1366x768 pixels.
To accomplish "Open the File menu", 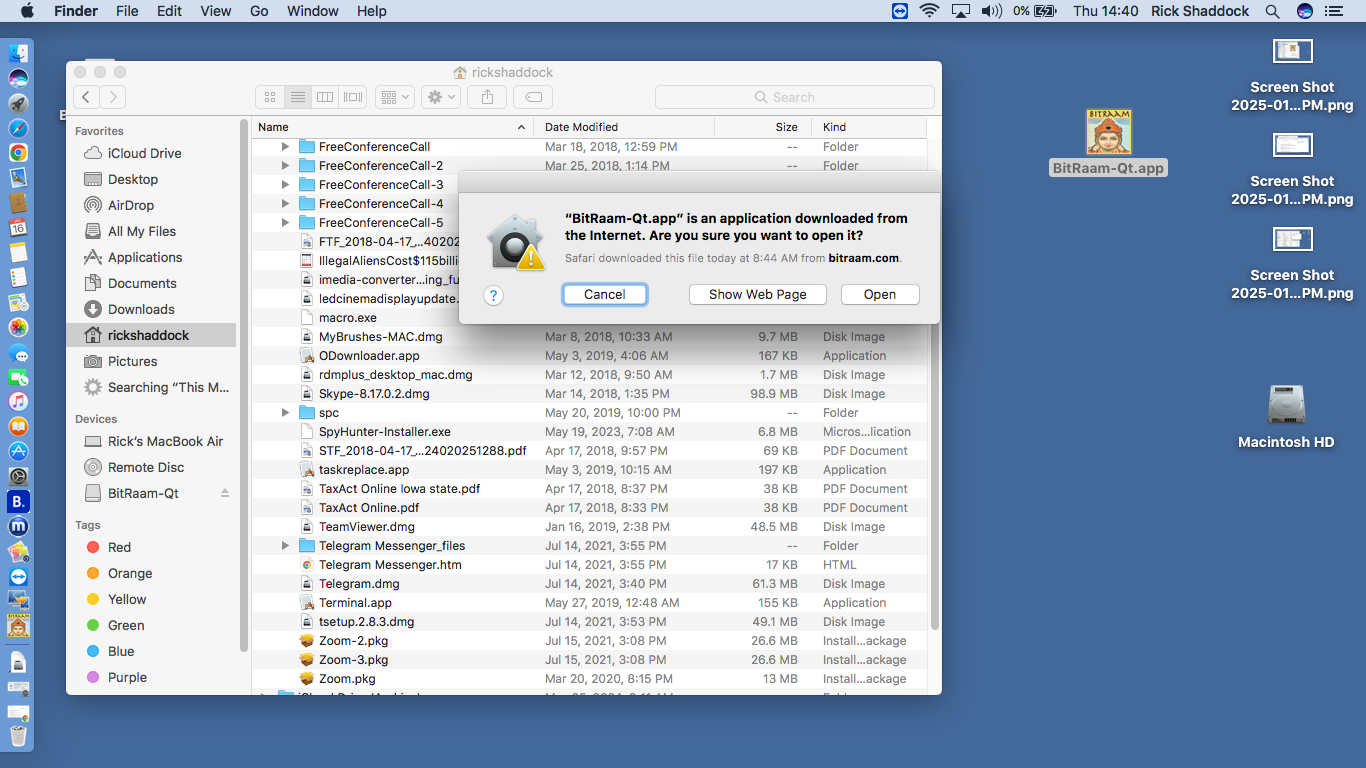I will click(127, 11).
